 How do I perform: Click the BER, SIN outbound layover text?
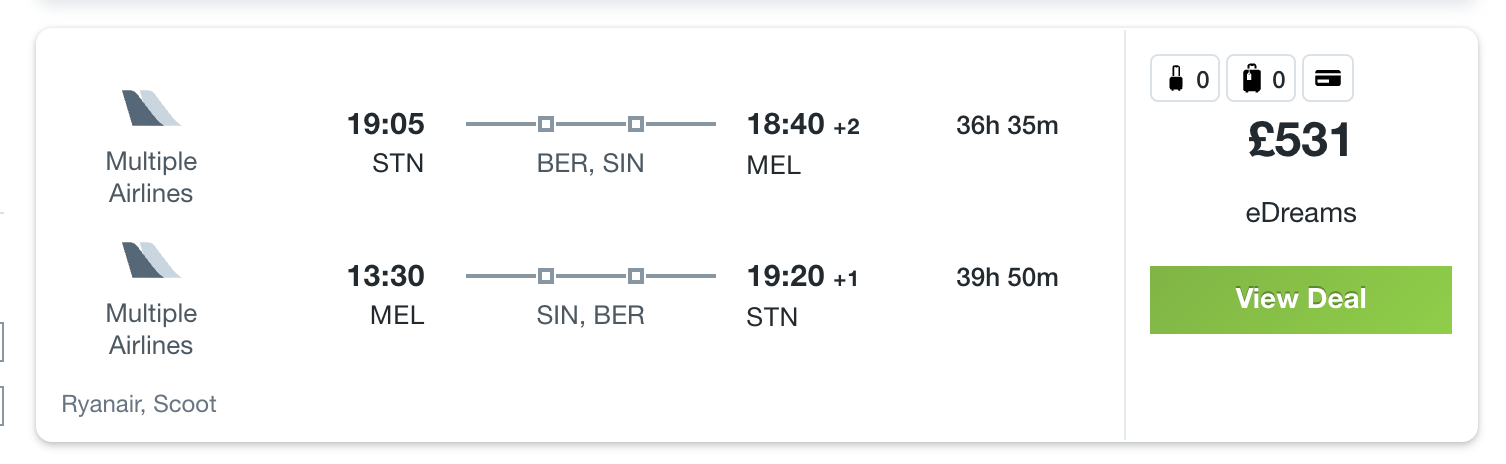591,164
